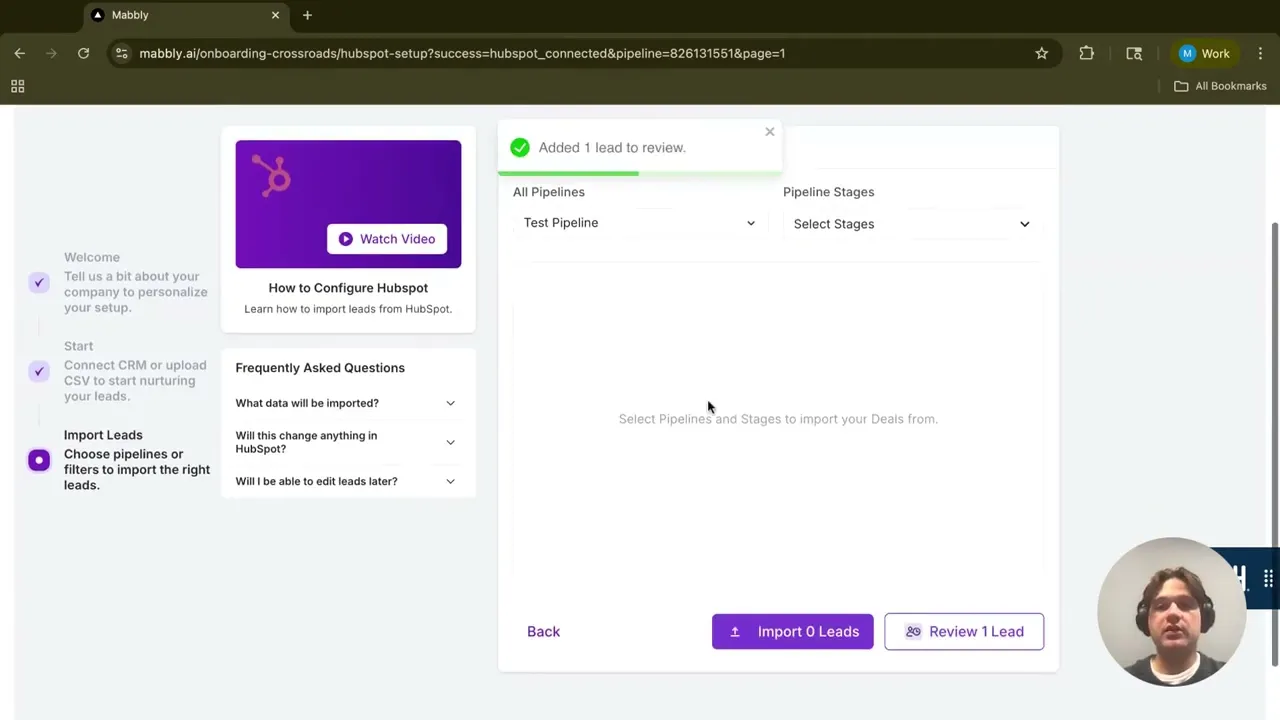Click the HubSpot logo on video thumbnail

click(x=272, y=175)
